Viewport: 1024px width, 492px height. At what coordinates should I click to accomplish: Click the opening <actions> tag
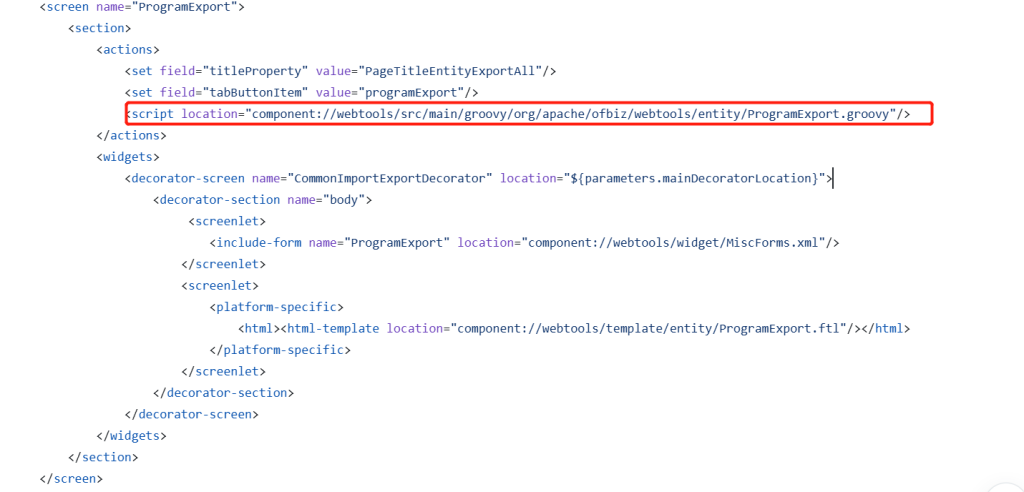[128, 50]
